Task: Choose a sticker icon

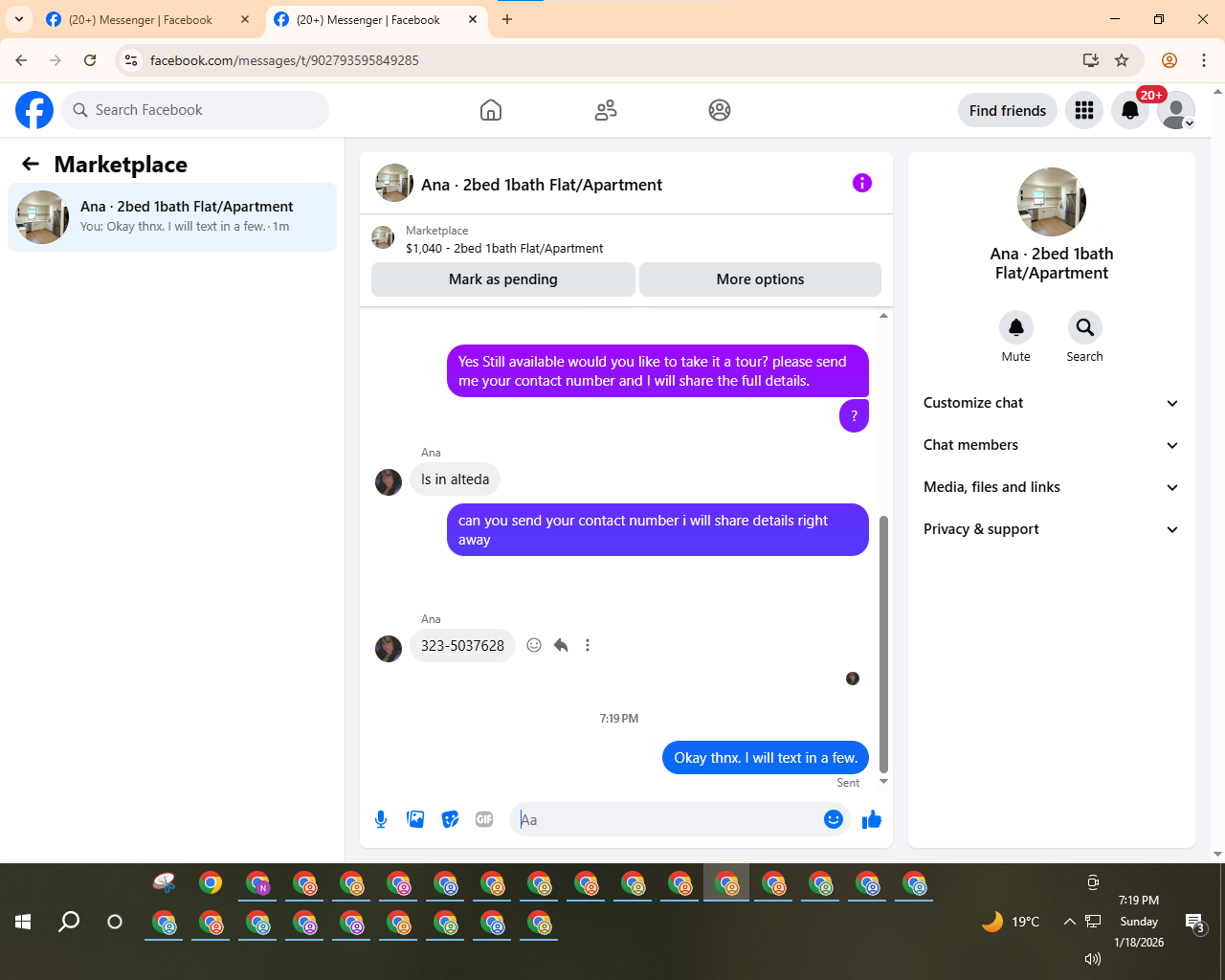Action: (450, 819)
